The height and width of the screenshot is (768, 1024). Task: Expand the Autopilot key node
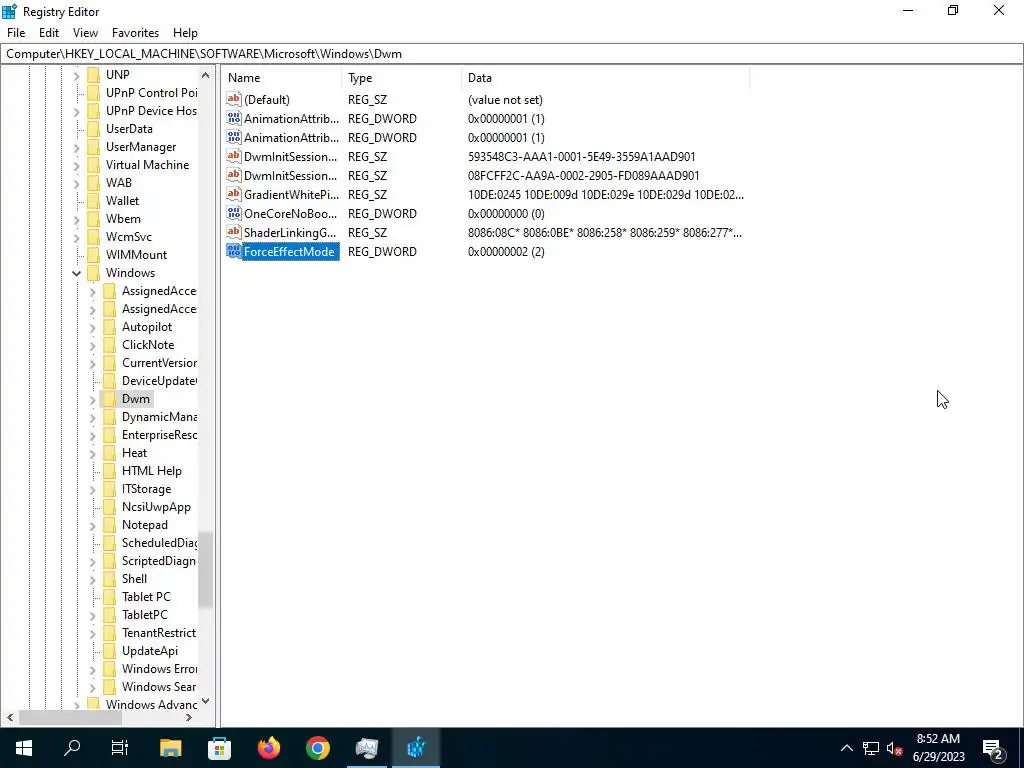[x=92, y=327]
